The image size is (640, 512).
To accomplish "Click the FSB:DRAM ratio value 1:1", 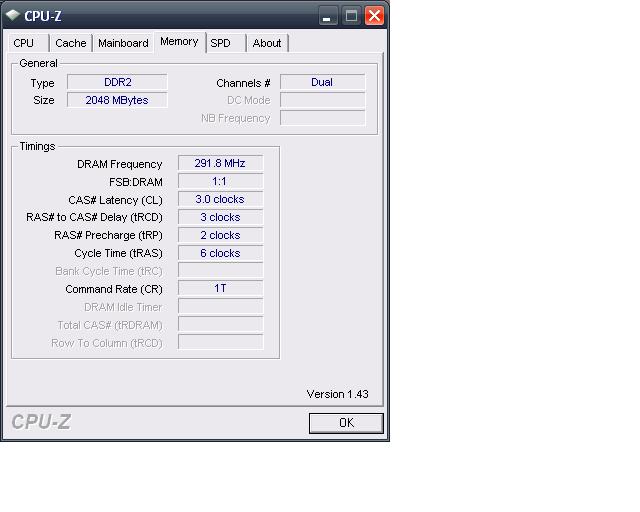I will [220, 181].
